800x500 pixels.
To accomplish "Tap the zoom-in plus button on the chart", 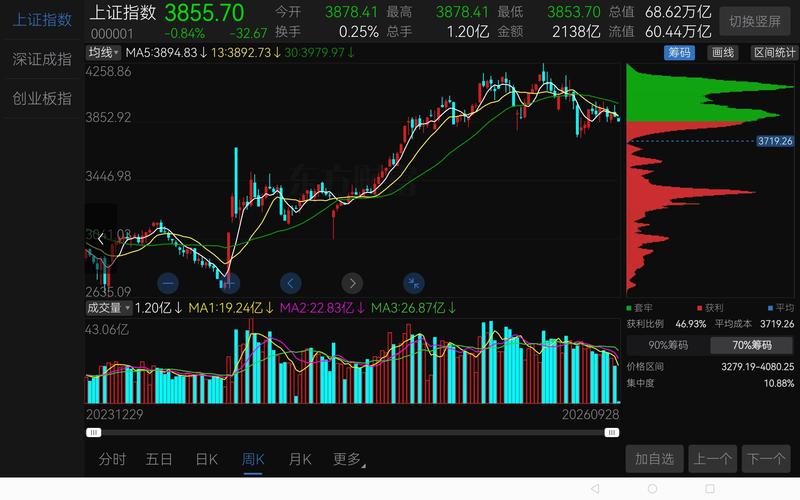I will (230, 283).
